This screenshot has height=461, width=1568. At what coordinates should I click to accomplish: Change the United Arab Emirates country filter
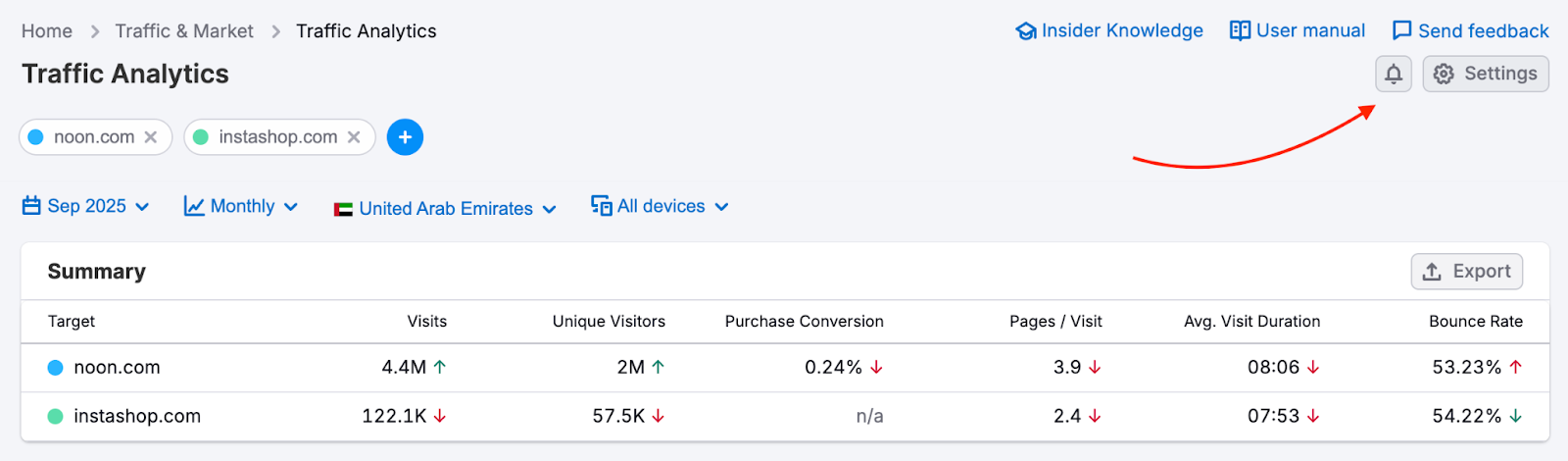pyautogui.click(x=445, y=209)
